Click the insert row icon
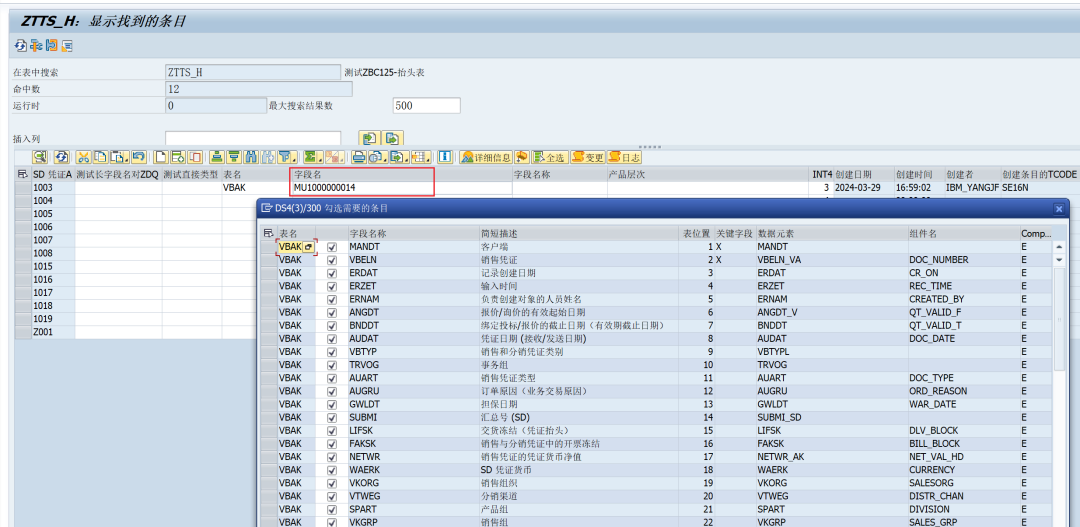The width and height of the screenshot is (1080, 527). point(178,157)
